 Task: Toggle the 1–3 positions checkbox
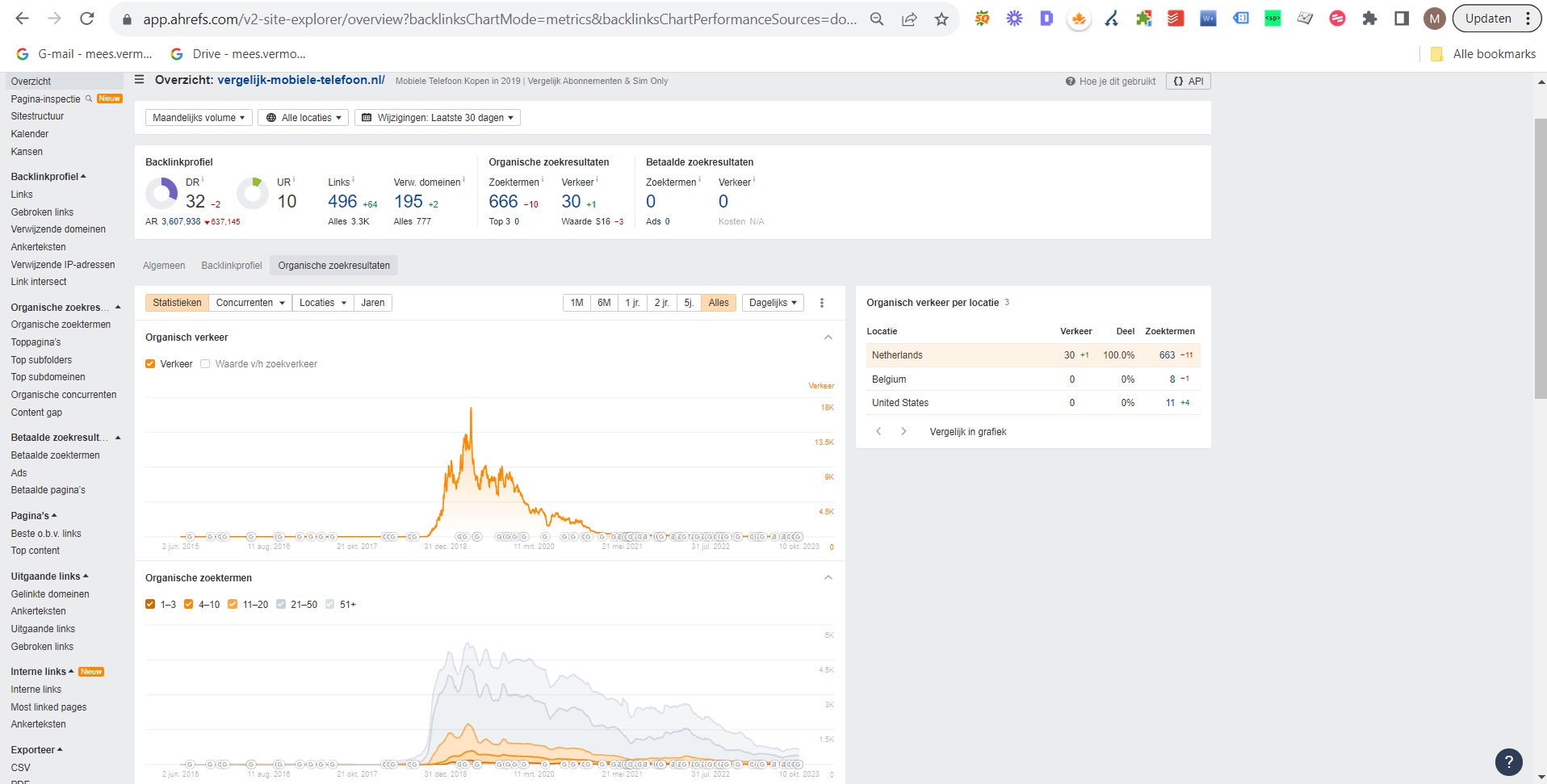(x=150, y=604)
